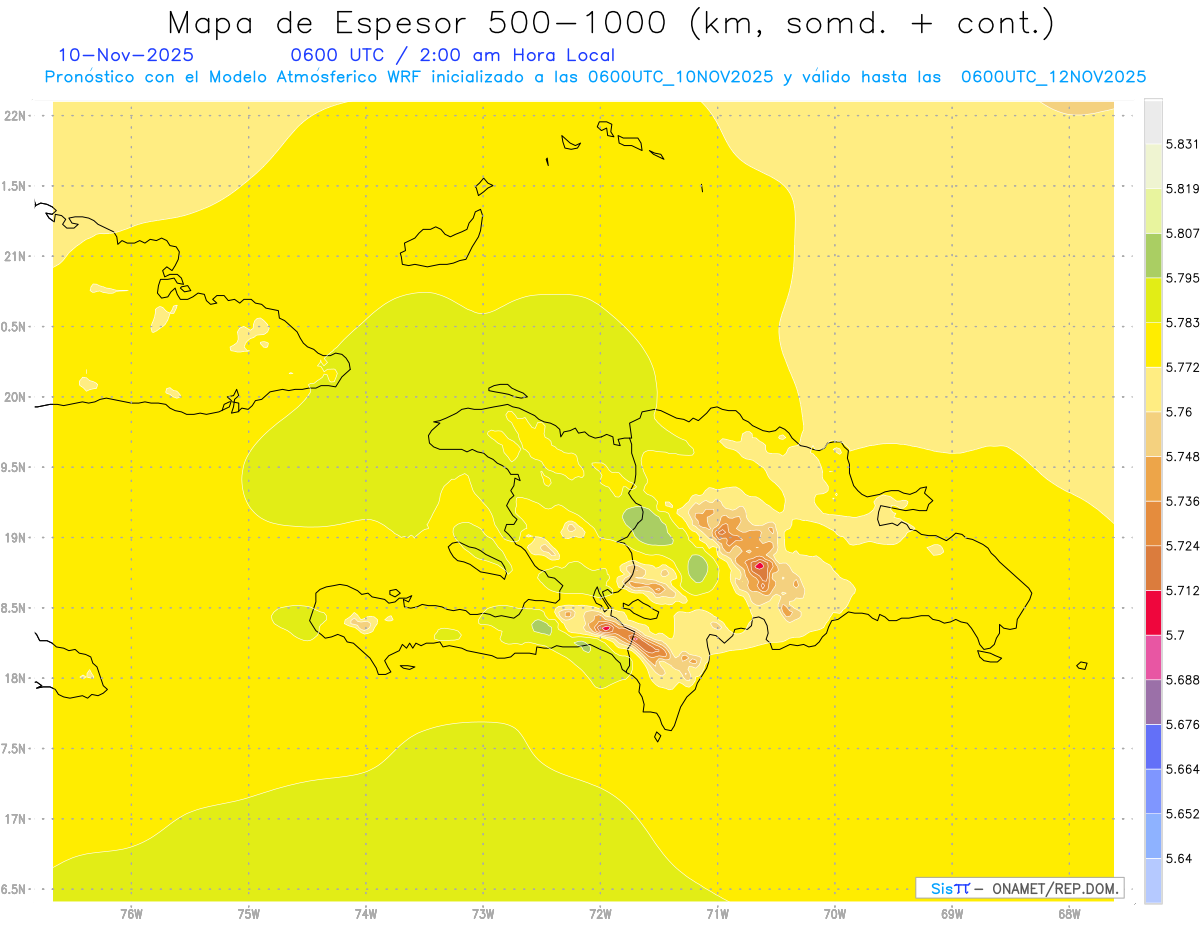Click the legend value '5.724'
1200x927 pixels.
point(1181,546)
